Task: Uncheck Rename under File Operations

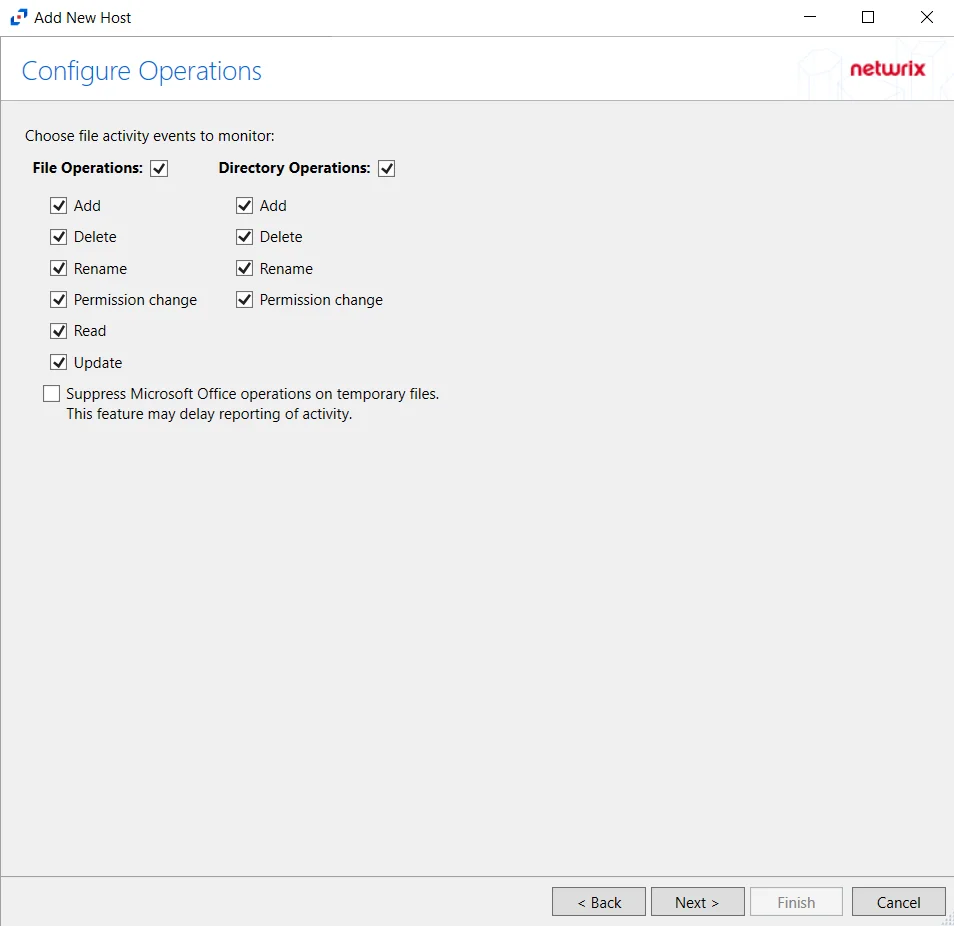Action: [x=58, y=268]
